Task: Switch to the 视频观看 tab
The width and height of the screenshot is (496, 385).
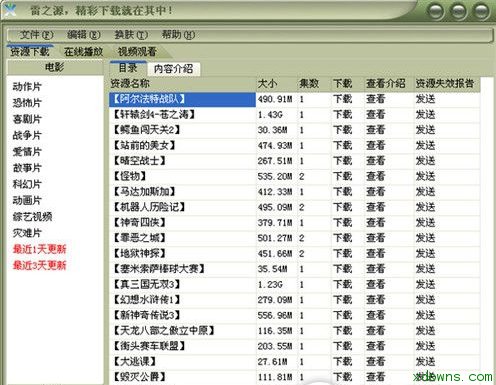Action: [137, 52]
